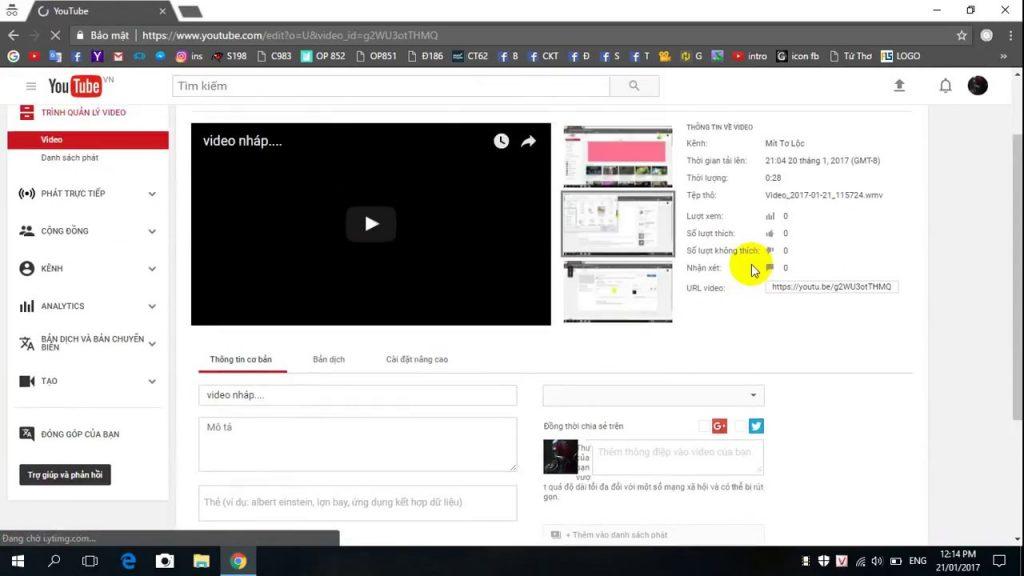
Task: Click the share arrow on the video player
Action: pyautogui.click(x=528, y=141)
